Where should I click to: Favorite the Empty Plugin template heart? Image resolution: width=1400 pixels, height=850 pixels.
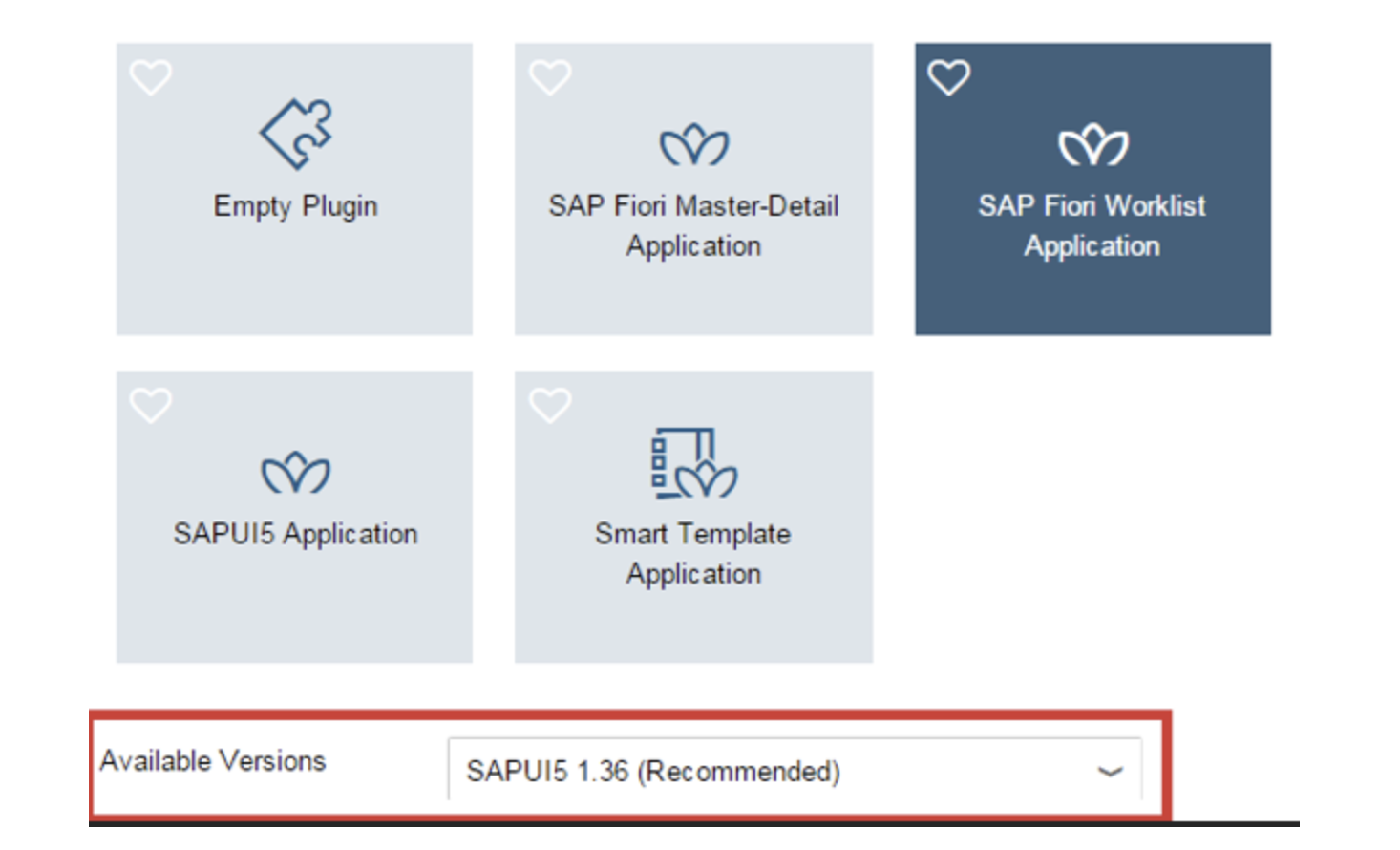pyautogui.click(x=151, y=77)
